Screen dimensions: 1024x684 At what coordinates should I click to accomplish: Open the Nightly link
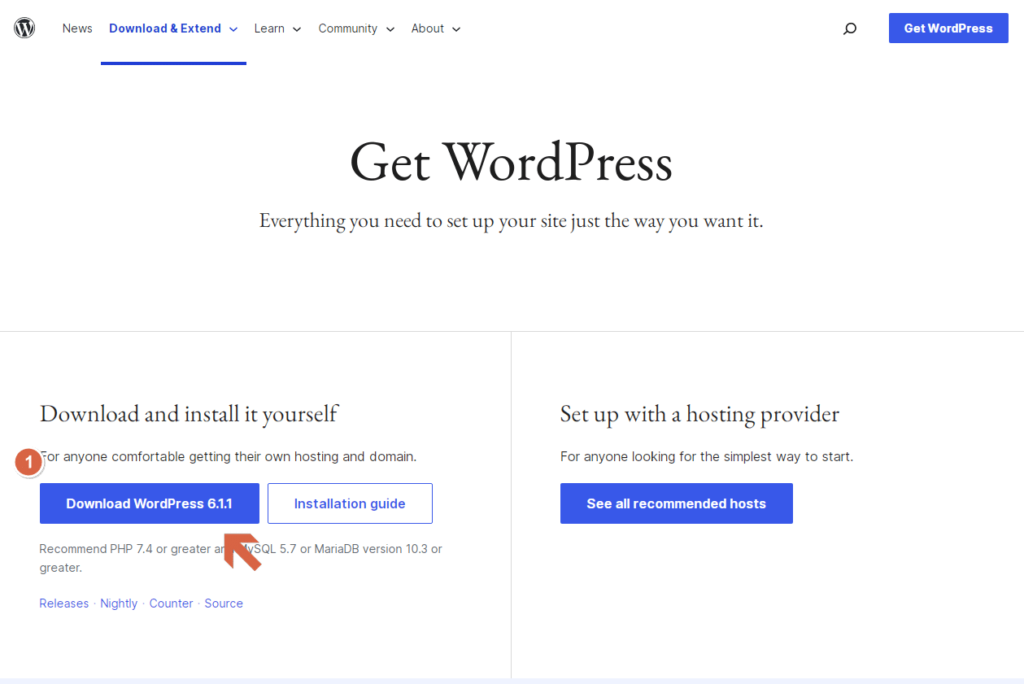[x=118, y=603]
